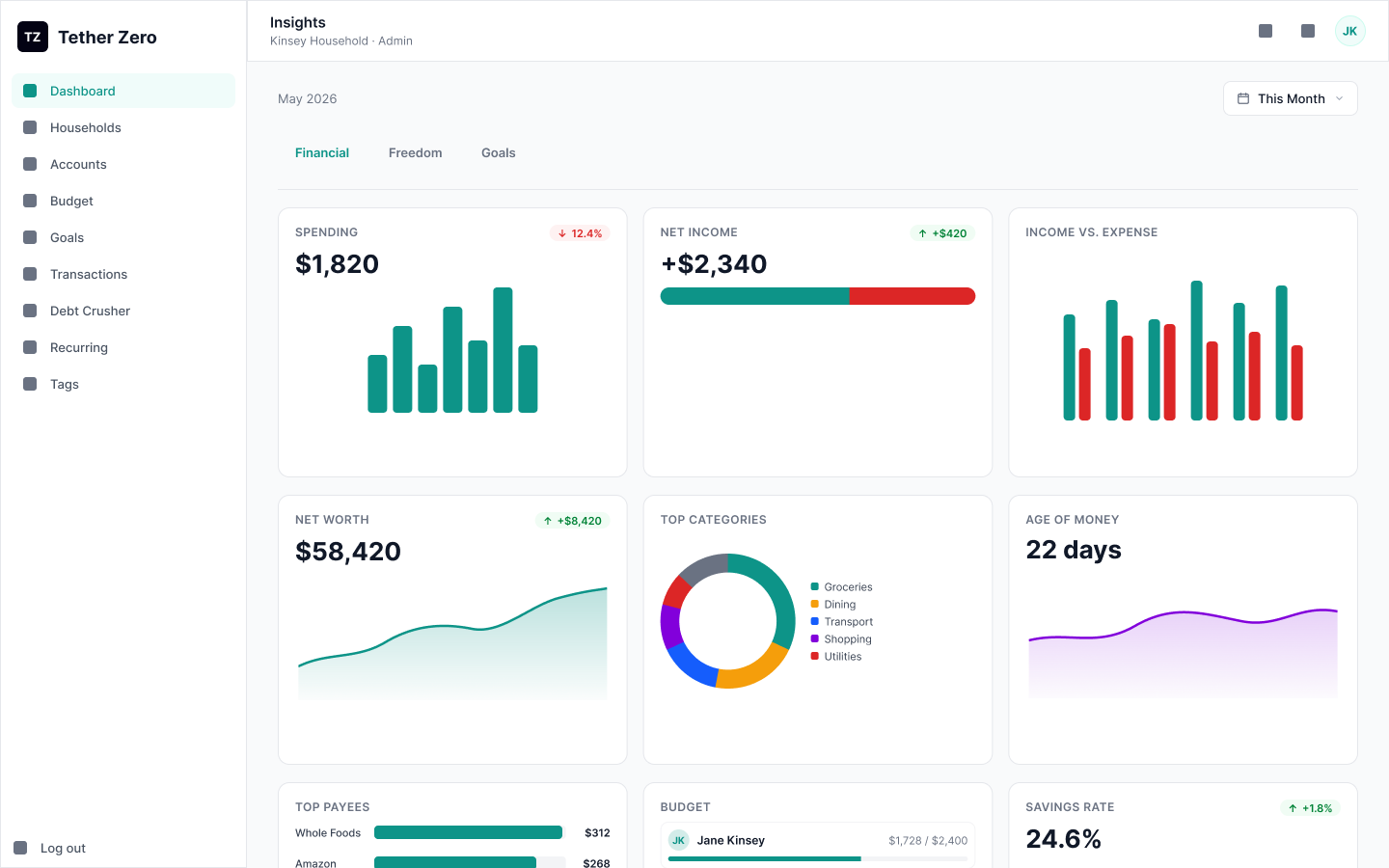Click the Accounts sidebar icon

30,164
